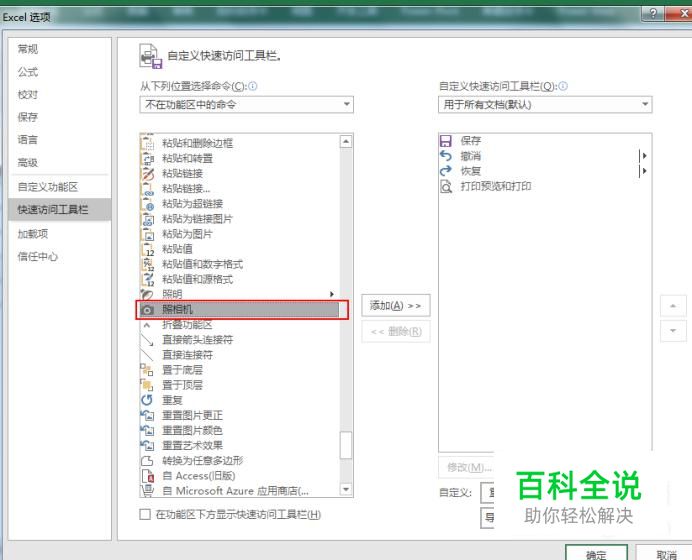Switch to 语言 options category
Viewport: 692px width, 560px height.
pos(28,140)
